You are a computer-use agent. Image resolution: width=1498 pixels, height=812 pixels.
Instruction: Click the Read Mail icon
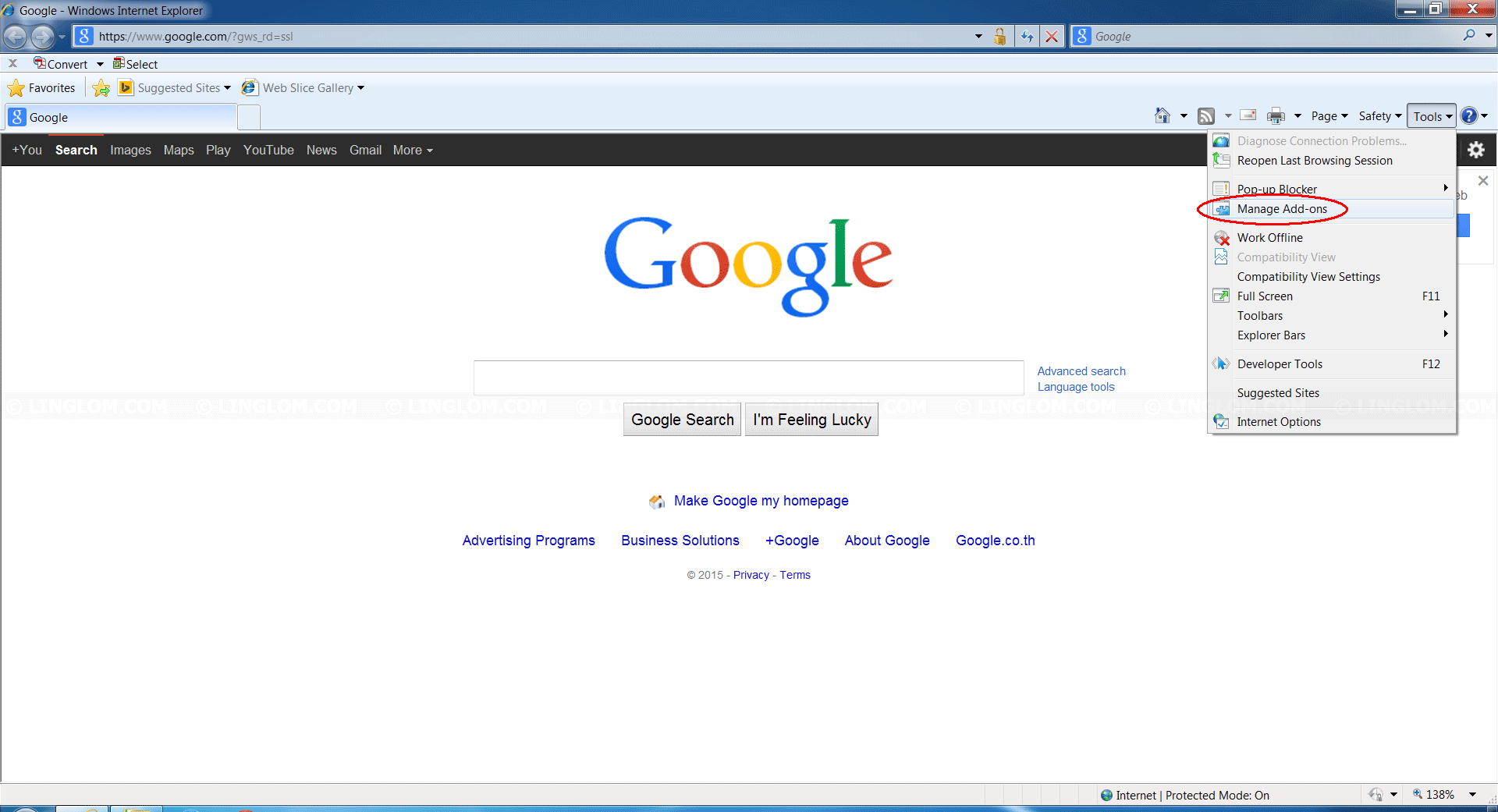coord(1248,116)
